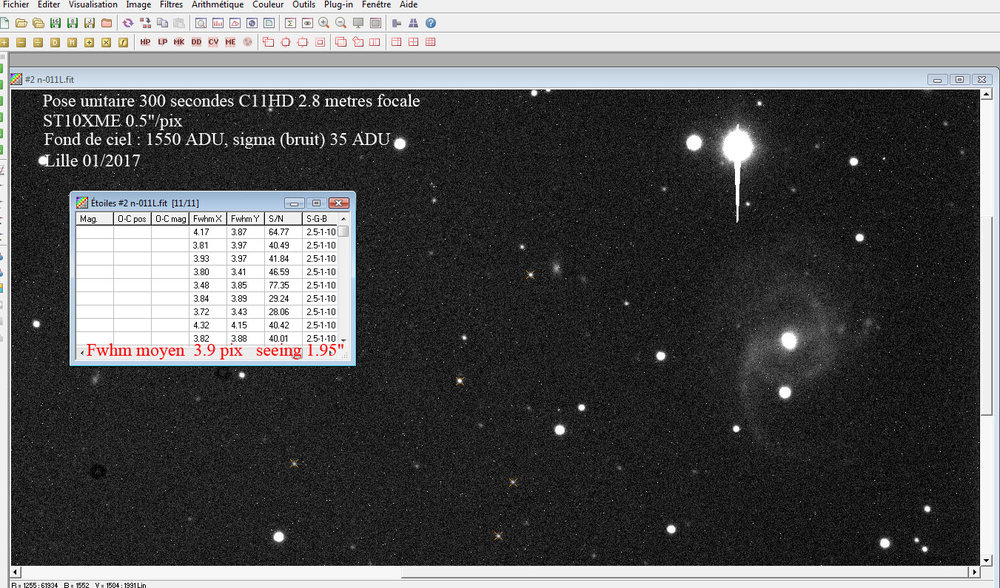Click the #2 n-011L.fit window title
This screenshot has height=588, width=1000.
point(50,80)
